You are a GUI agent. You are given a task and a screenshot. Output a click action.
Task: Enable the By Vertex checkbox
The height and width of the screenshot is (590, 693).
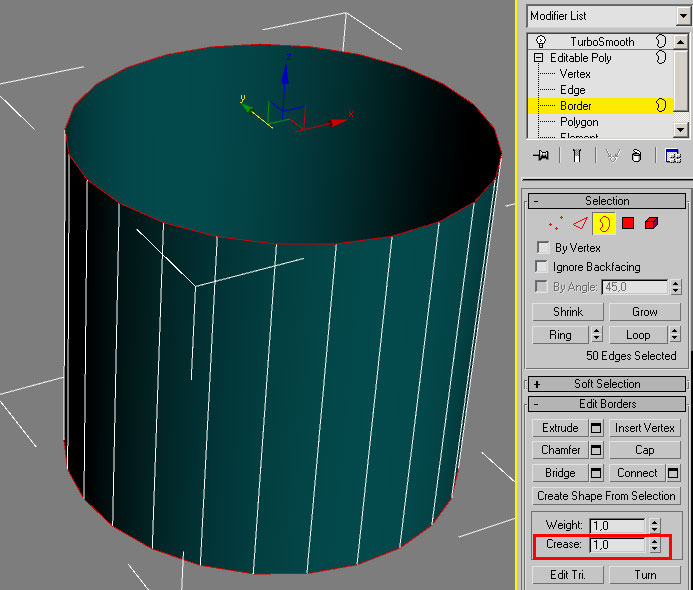(x=543, y=247)
